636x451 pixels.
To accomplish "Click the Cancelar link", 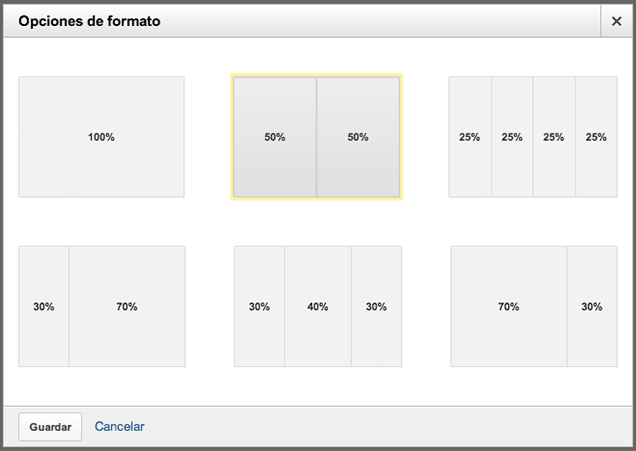I will 119,426.
